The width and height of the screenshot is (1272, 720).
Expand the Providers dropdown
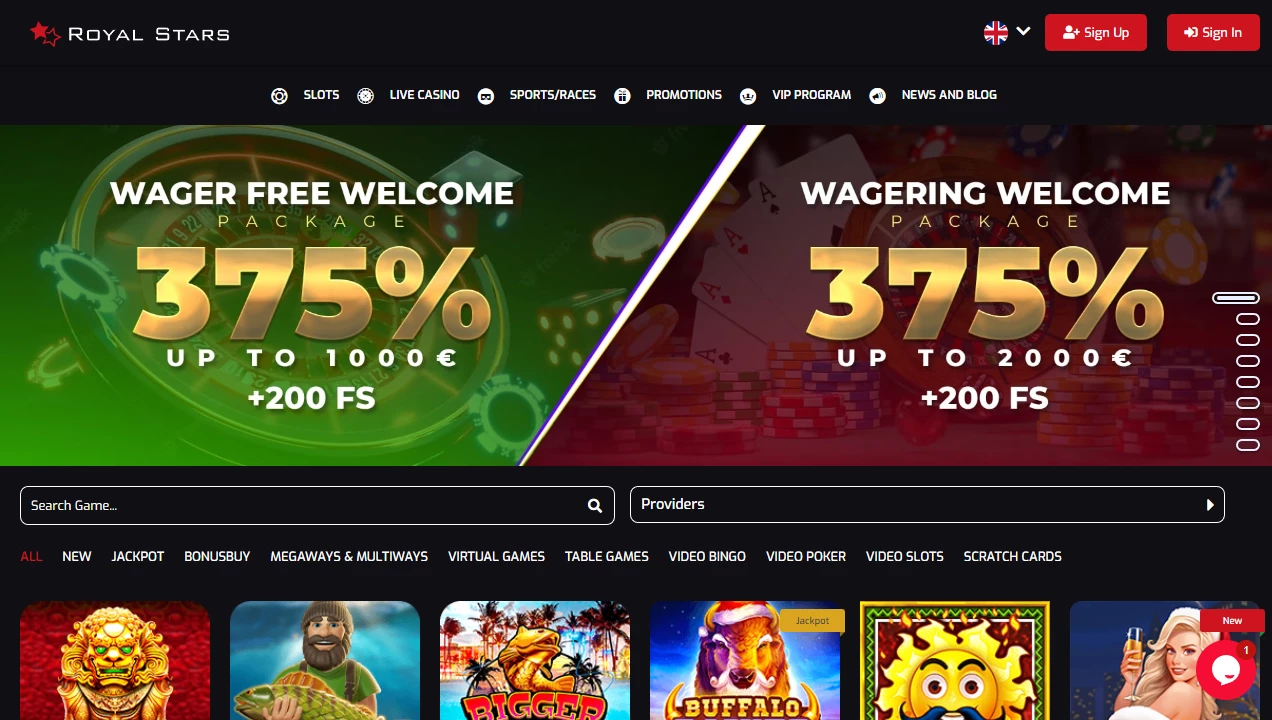click(x=927, y=505)
